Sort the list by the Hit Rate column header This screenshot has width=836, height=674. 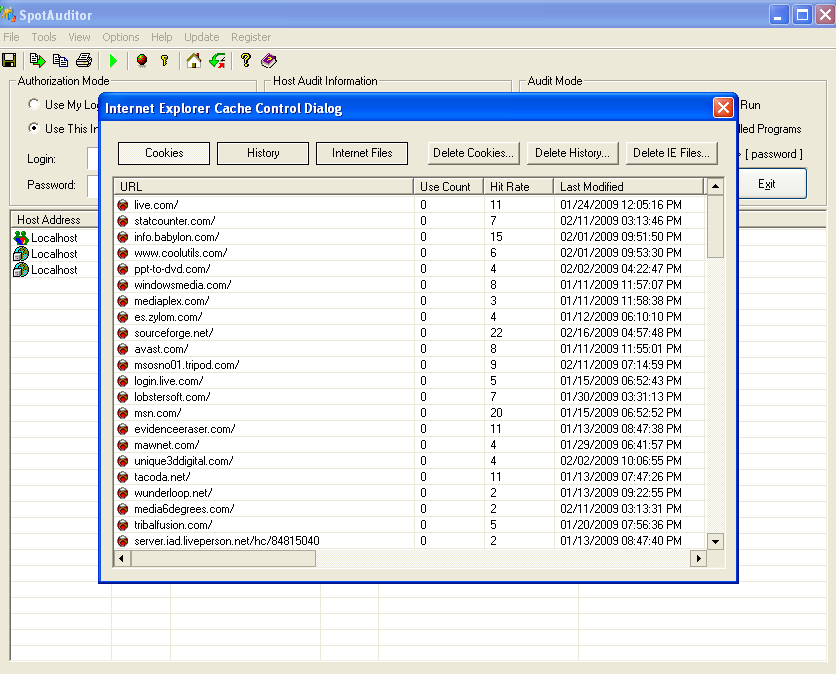click(x=518, y=187)
